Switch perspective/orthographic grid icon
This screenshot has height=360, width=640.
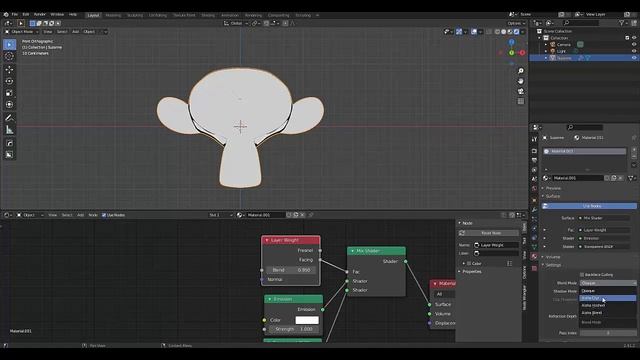tap(521, 101)
